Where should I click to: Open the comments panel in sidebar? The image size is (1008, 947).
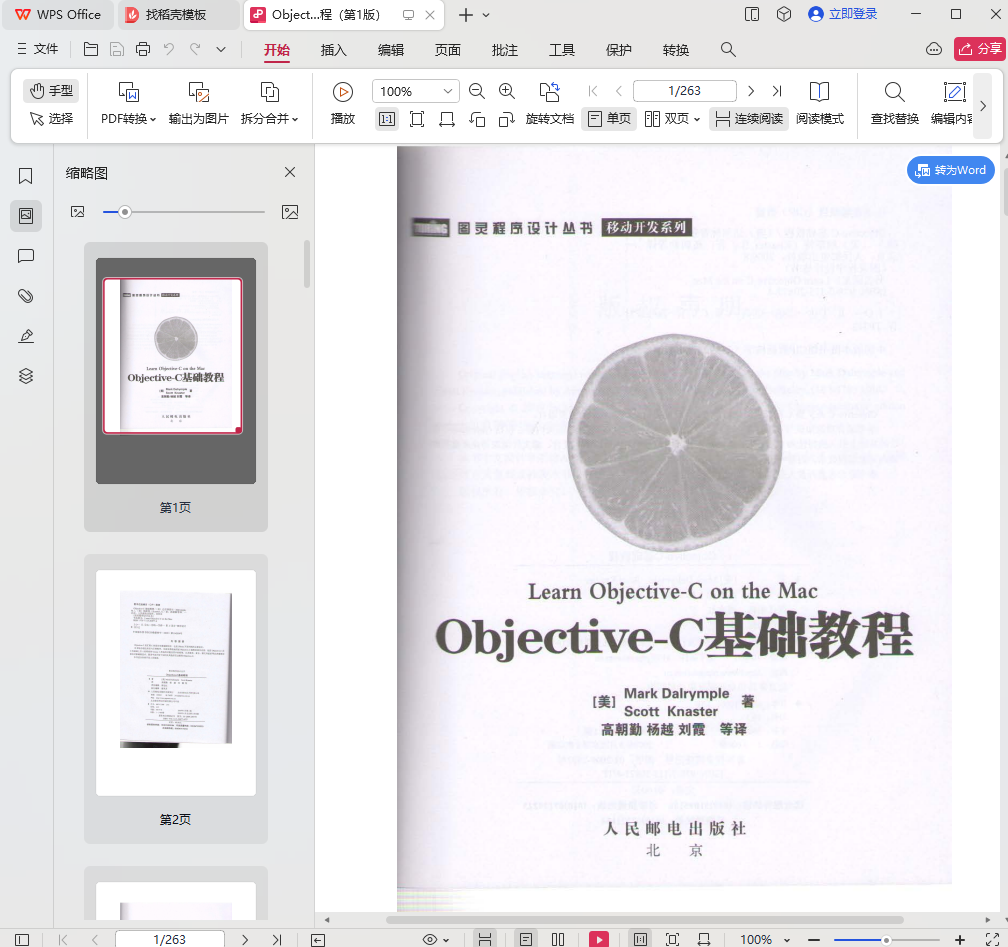25,256
